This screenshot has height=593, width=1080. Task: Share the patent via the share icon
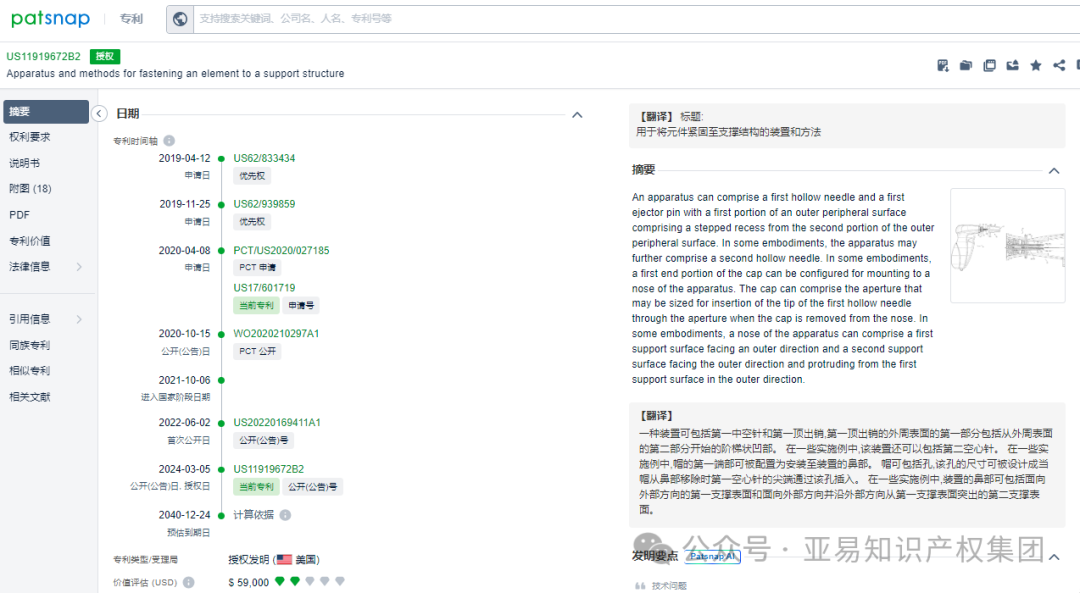(x=1058, y=65)
